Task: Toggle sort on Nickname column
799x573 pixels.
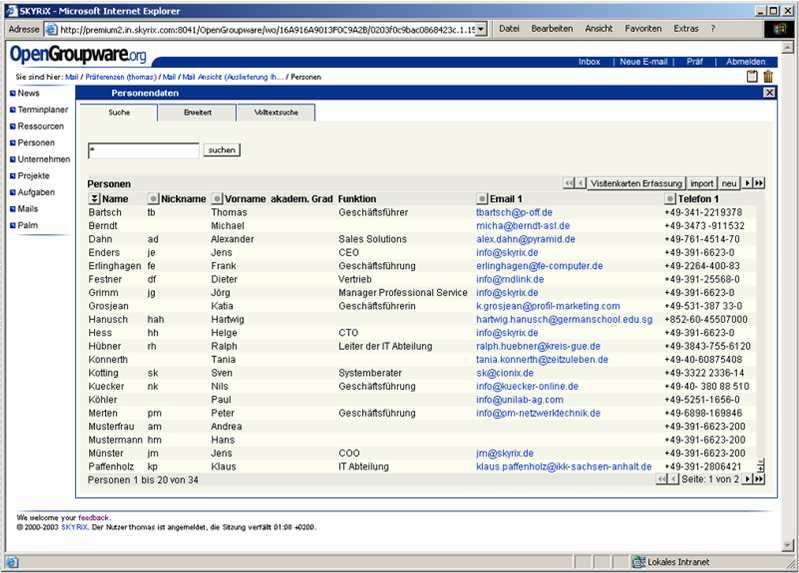Action: point(153,199)
